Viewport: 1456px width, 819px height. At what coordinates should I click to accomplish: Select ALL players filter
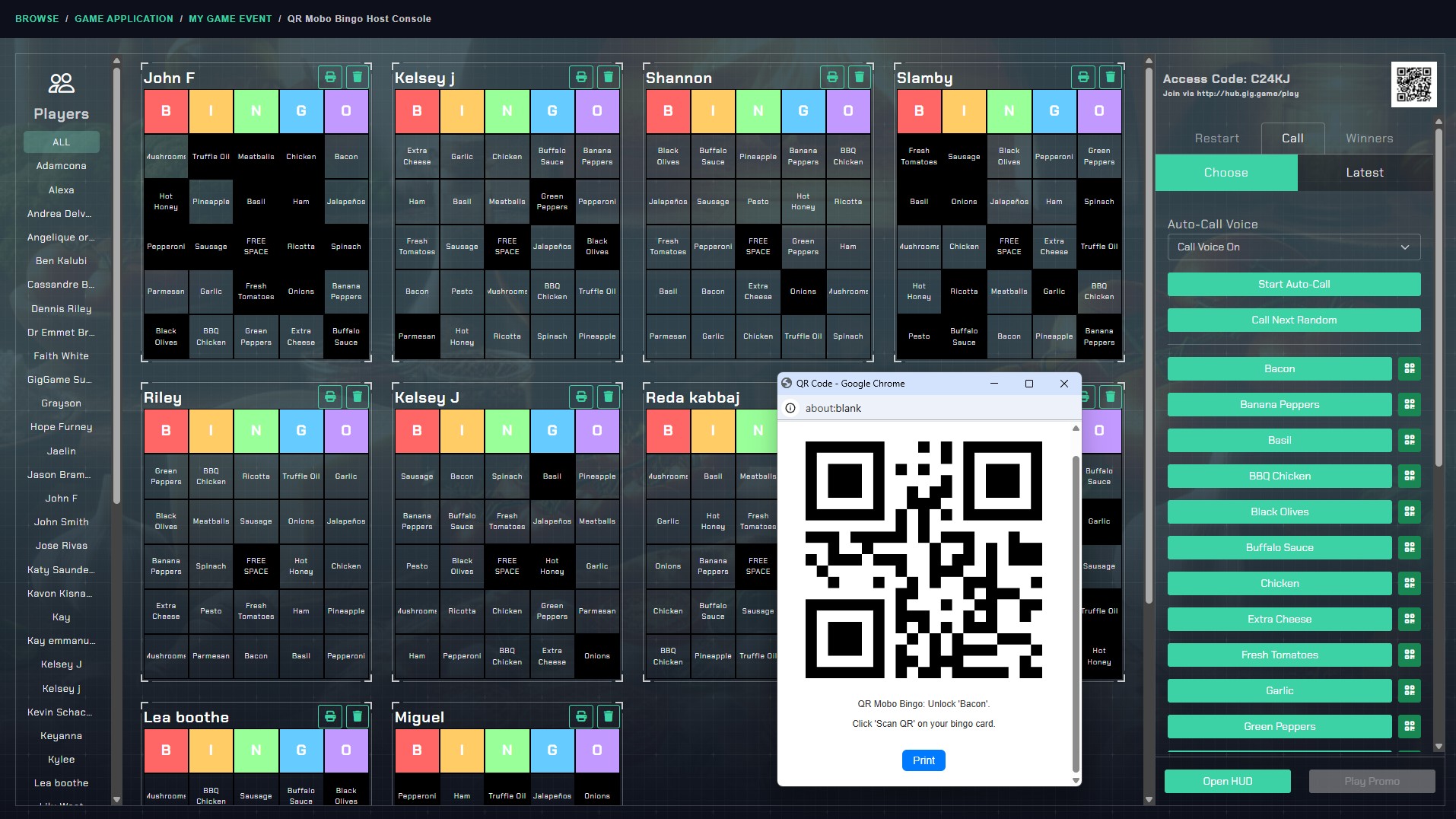(x=61, y=142)
